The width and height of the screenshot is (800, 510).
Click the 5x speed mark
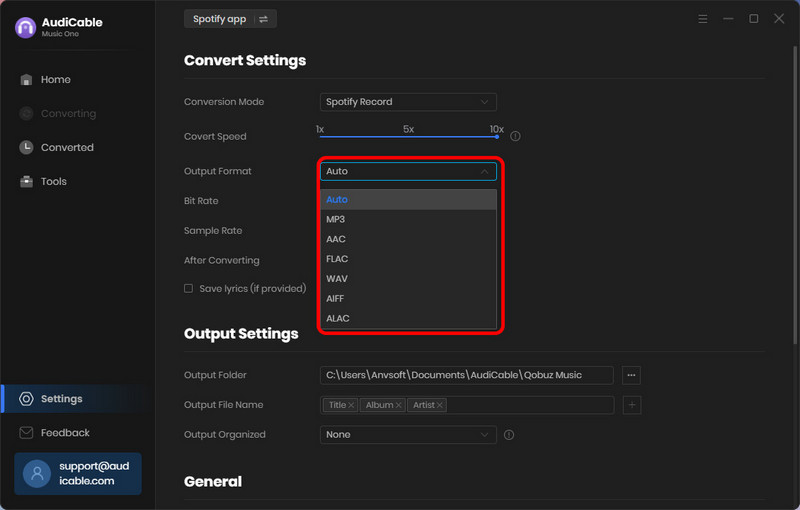click(408, 130)
